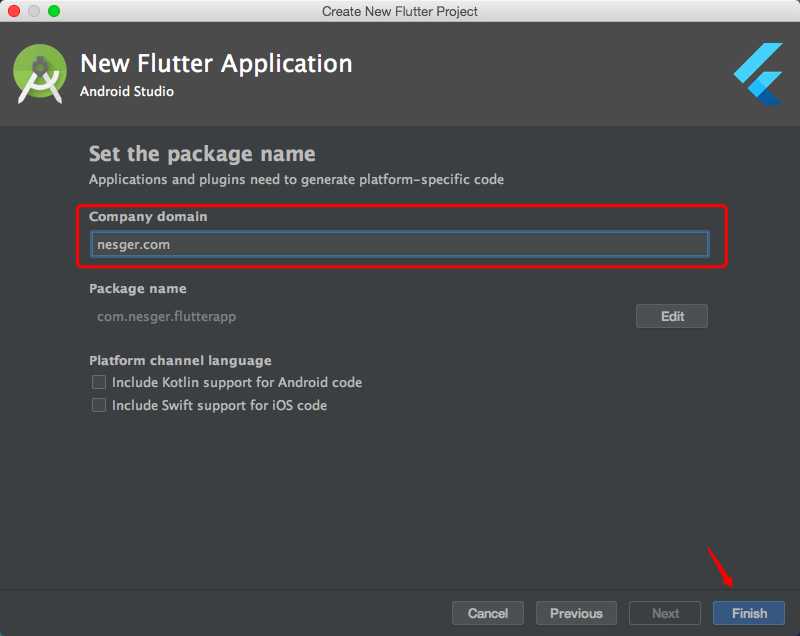Close the Create New Flutter Project window
Image resolution: width=800 pixels, height=636 pixels.
point(14,11)
